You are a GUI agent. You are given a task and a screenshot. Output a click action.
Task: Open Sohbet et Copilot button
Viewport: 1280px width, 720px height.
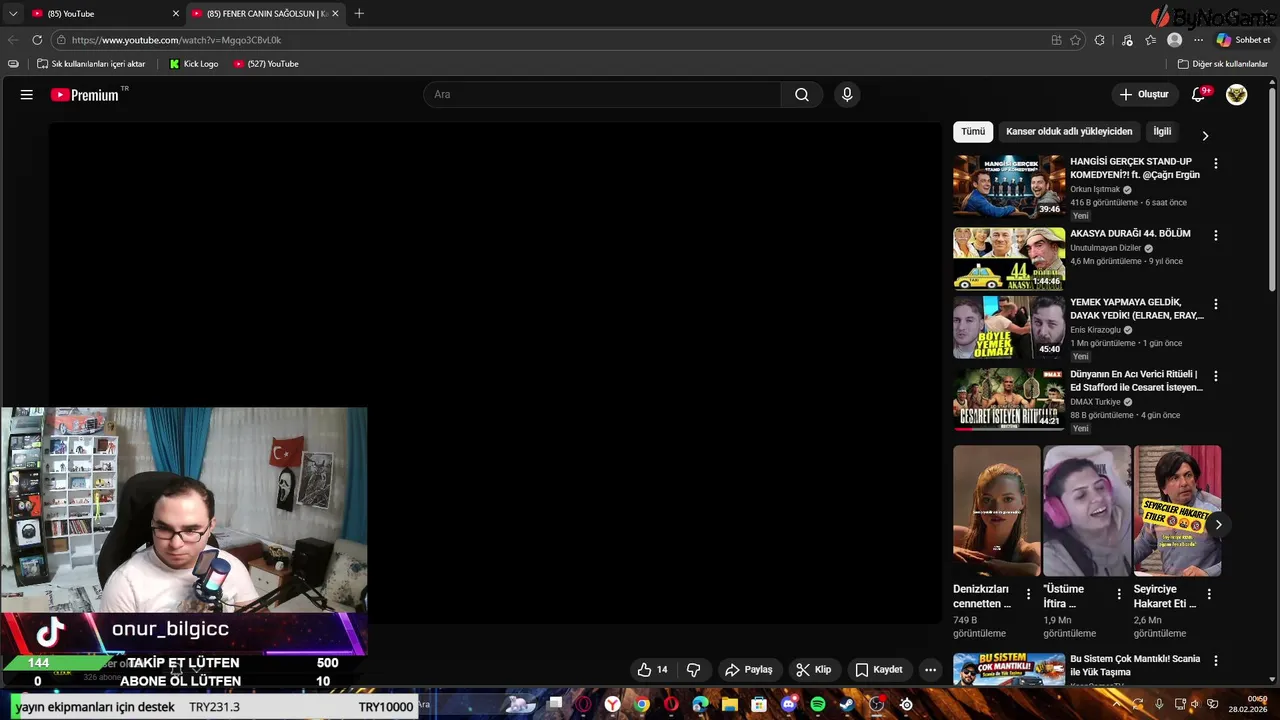point(1243,40)
